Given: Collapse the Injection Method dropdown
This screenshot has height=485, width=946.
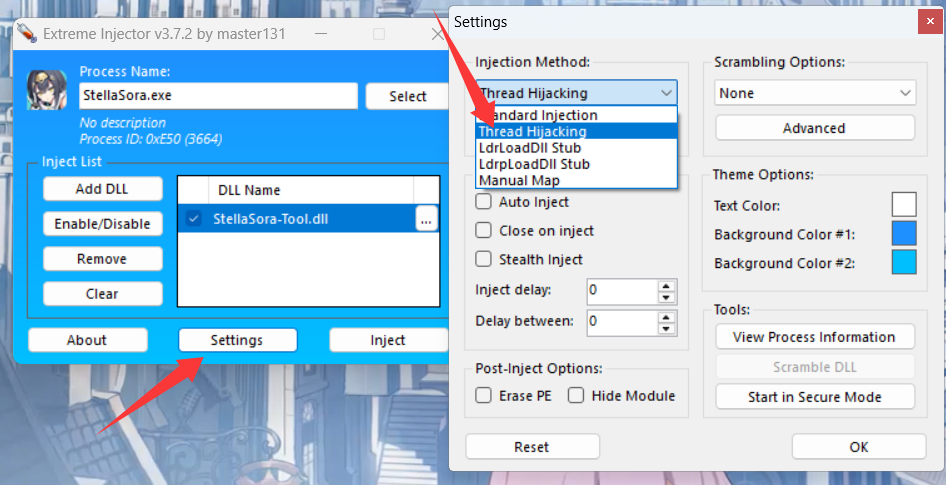Looking at the screenshot, I should click(666, 93).
